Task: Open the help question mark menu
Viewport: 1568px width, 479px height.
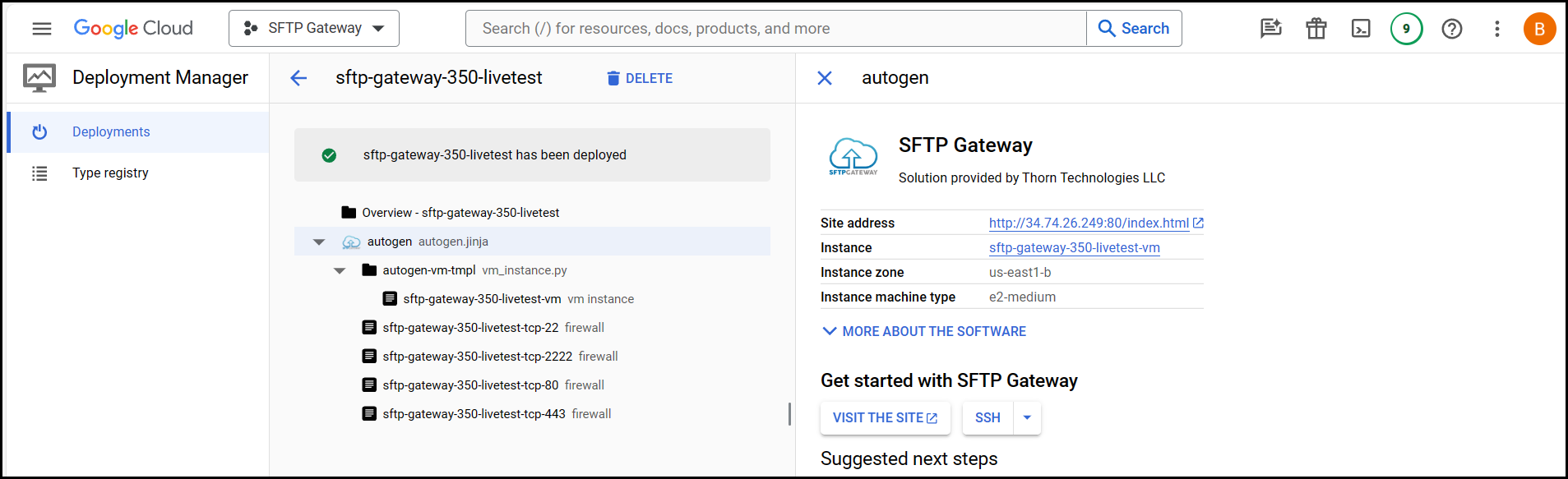Action: pos(1452,29)
